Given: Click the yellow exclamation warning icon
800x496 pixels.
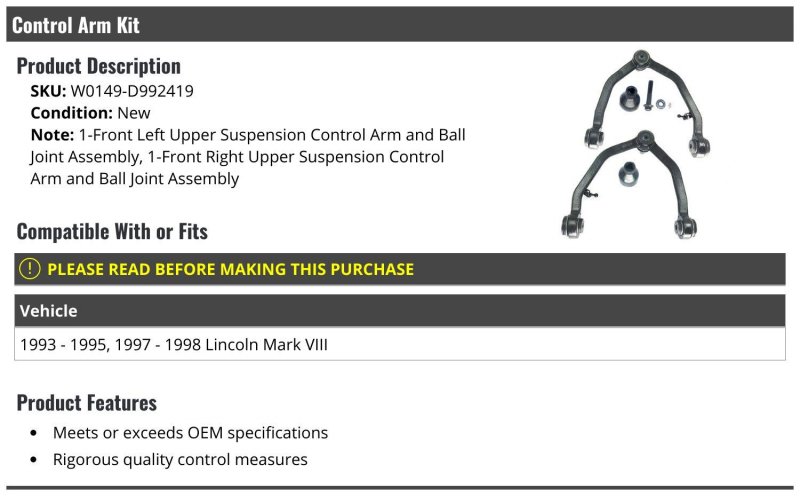Looking at the screenshot, I should click(x=30, y=269).
